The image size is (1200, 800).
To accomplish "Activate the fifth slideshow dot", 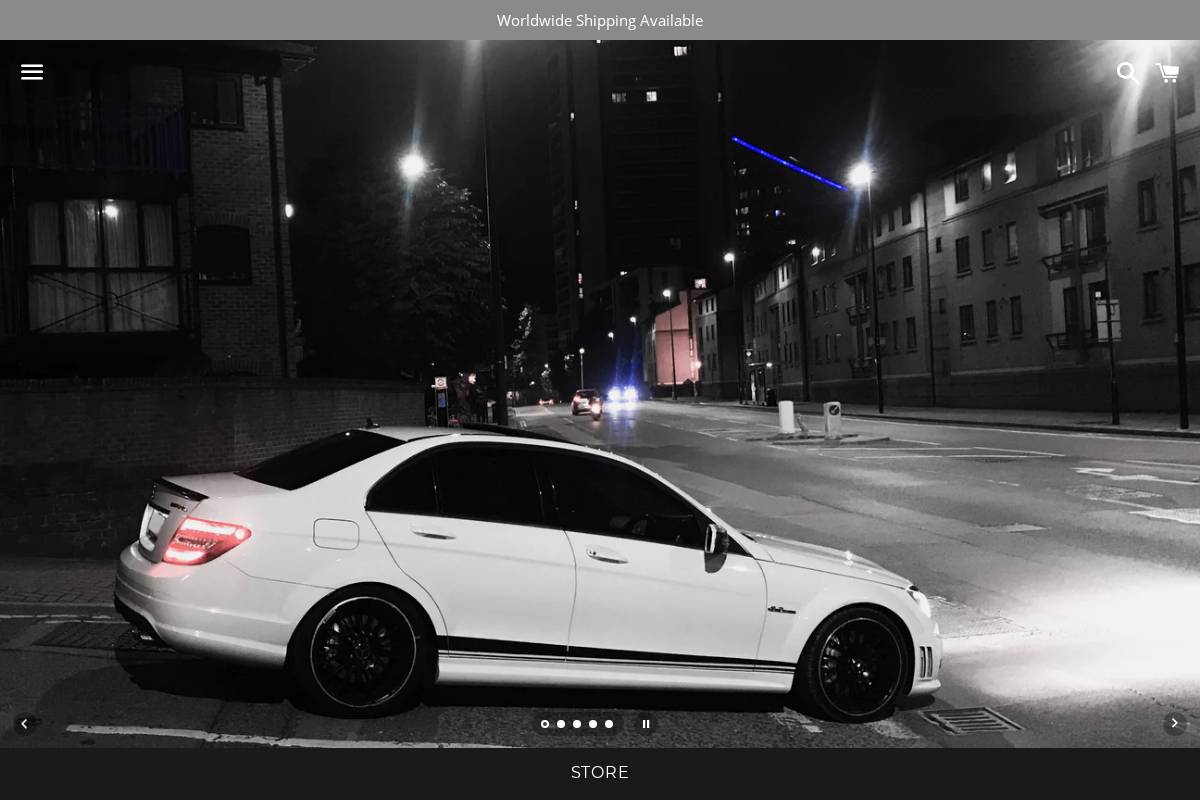I will (609, 723).
